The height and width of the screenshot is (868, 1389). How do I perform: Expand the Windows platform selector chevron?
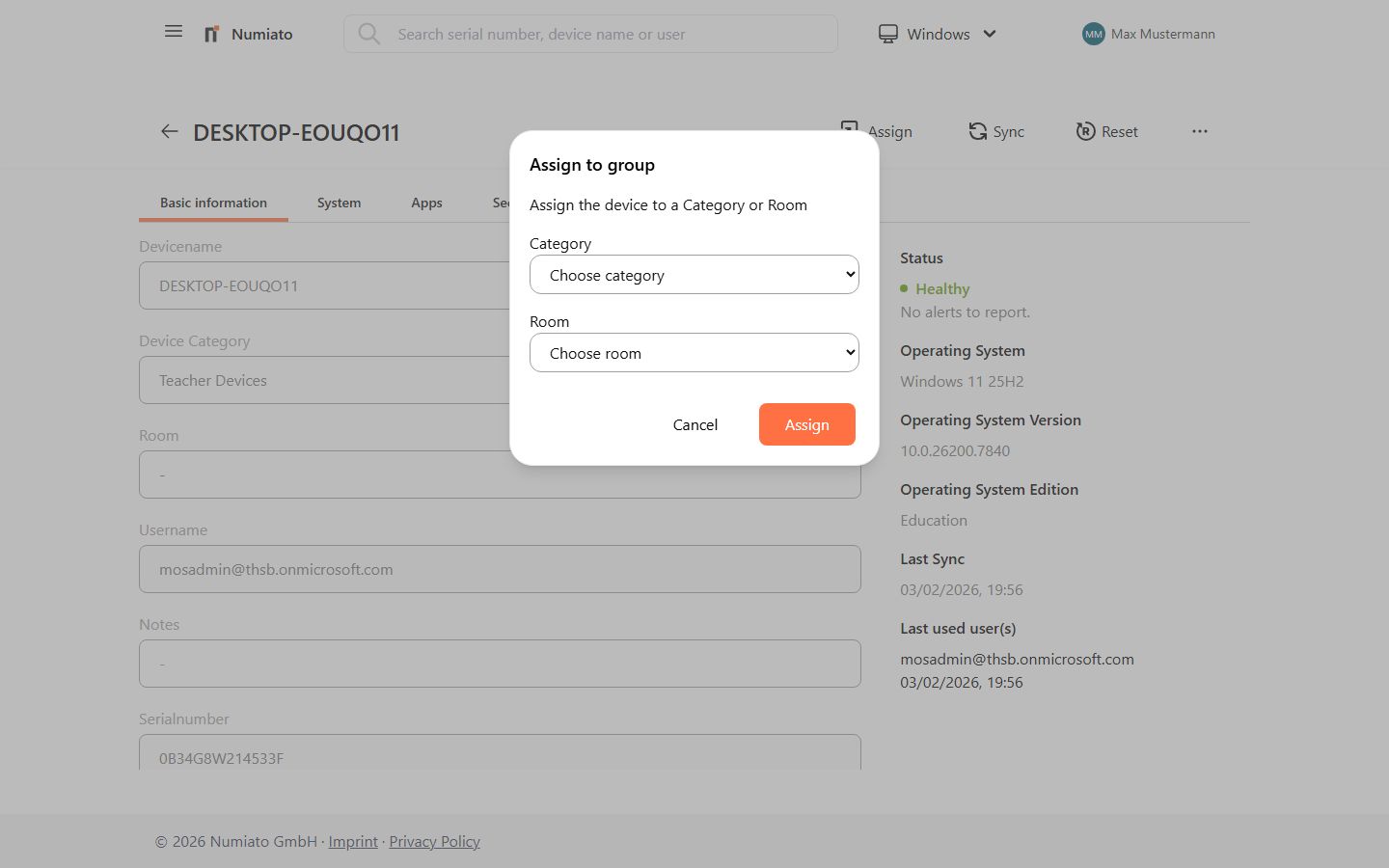point(991,34)
